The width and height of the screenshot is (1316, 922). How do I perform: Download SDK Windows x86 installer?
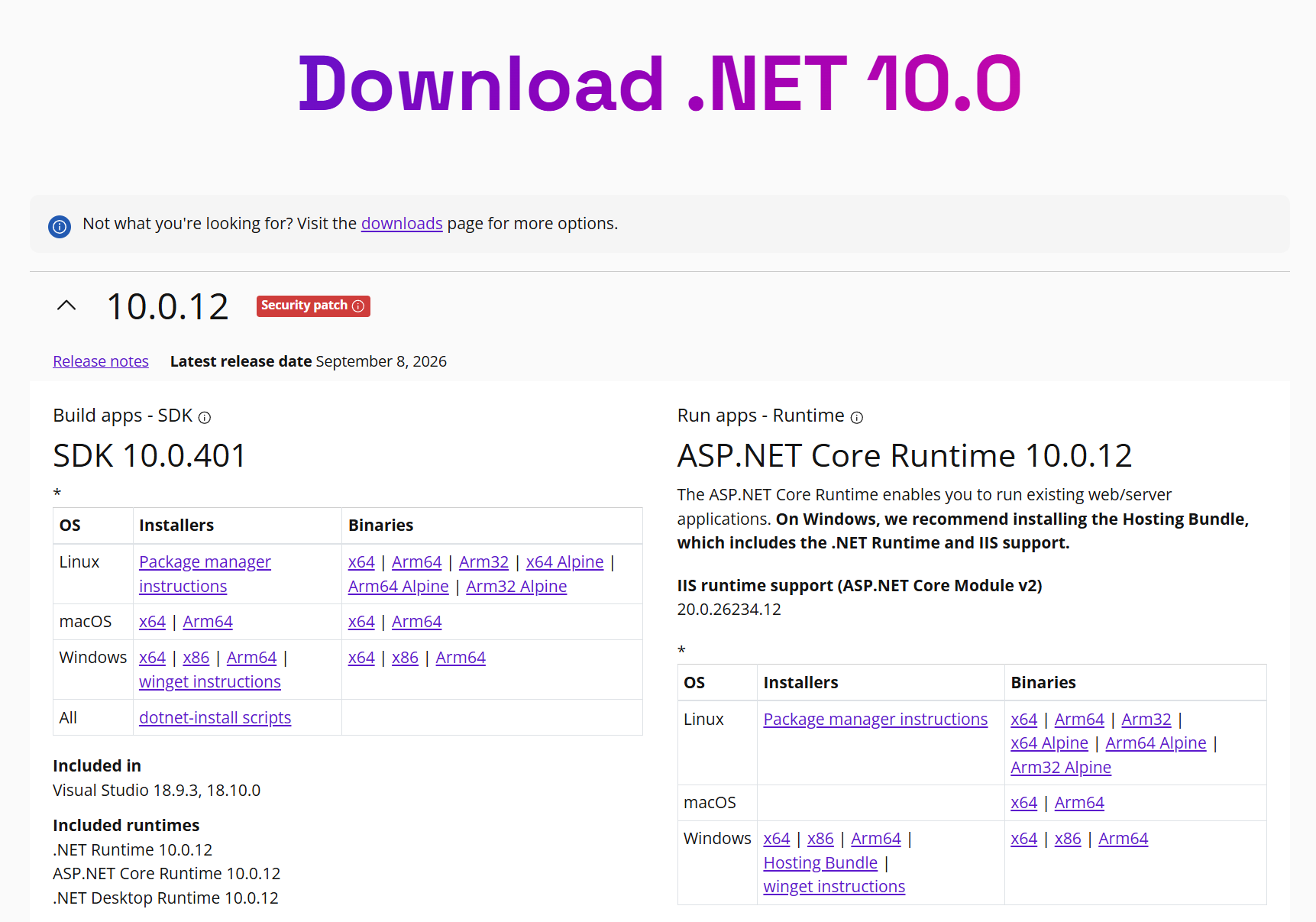click(x=196, y=658)
